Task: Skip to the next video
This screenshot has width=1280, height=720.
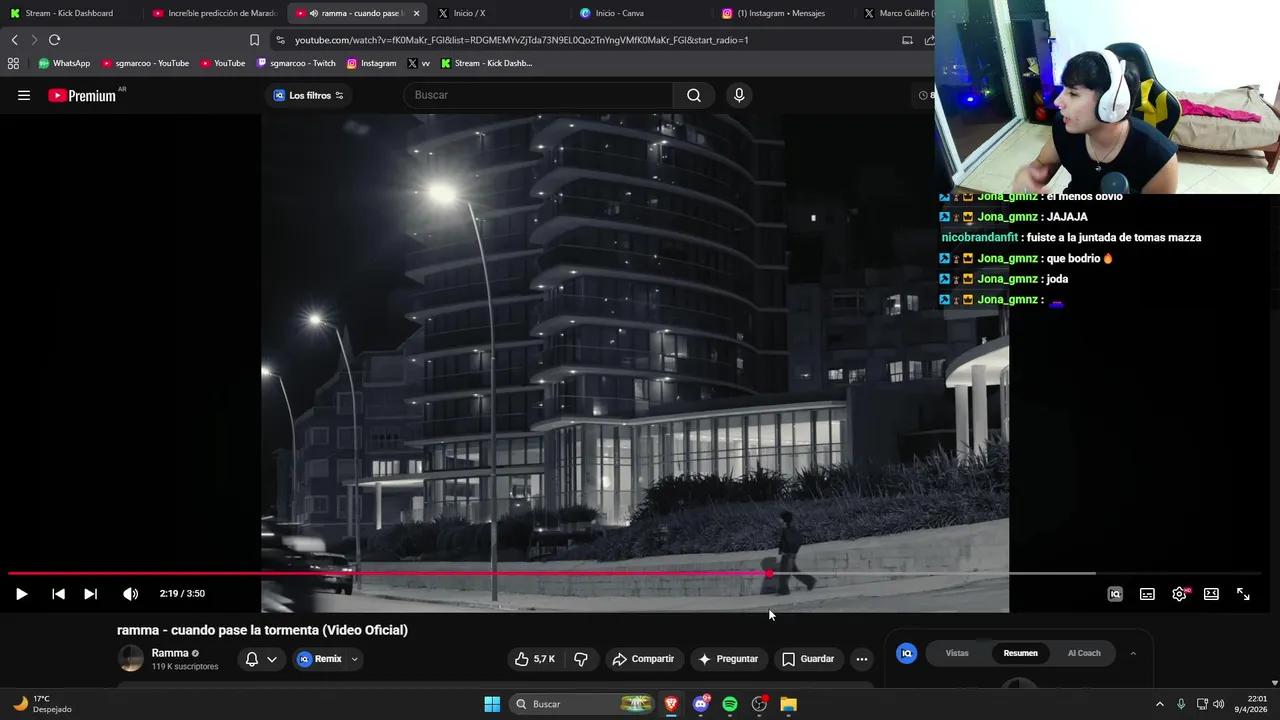Action: [x=90, y=594]
